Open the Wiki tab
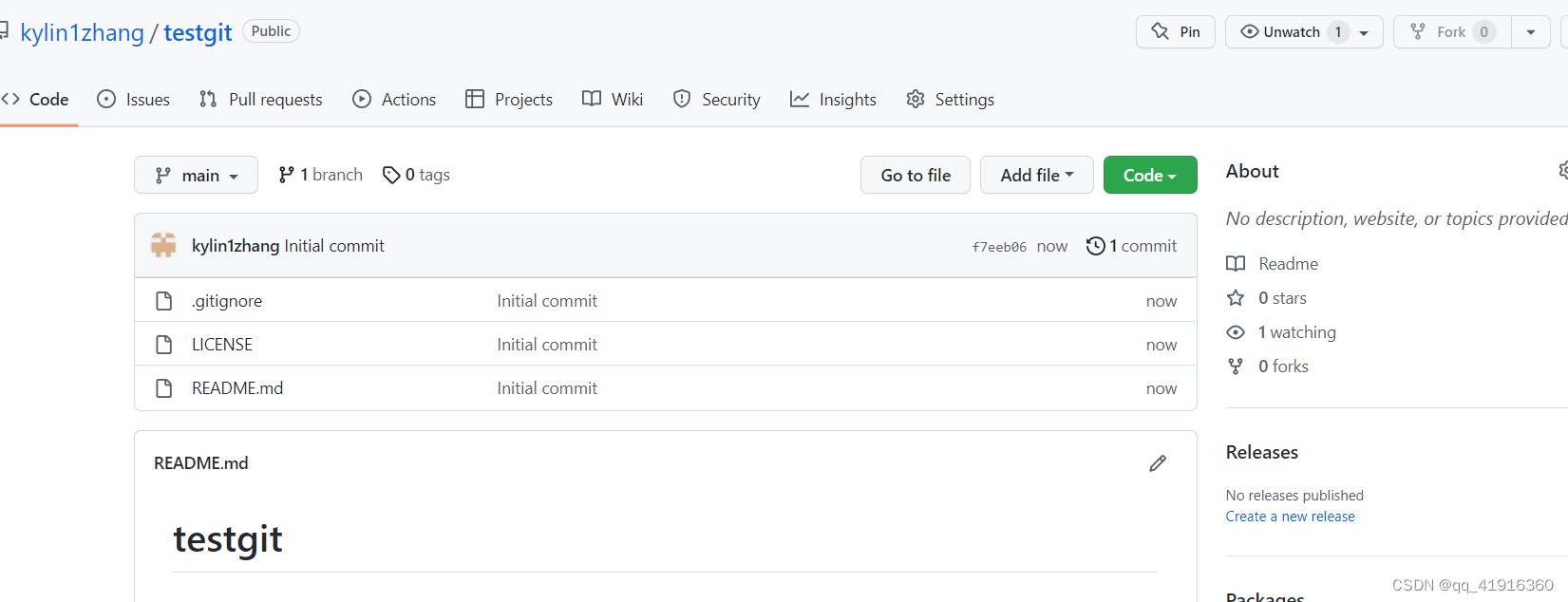 pyautogui.click(x=613, y=99)
